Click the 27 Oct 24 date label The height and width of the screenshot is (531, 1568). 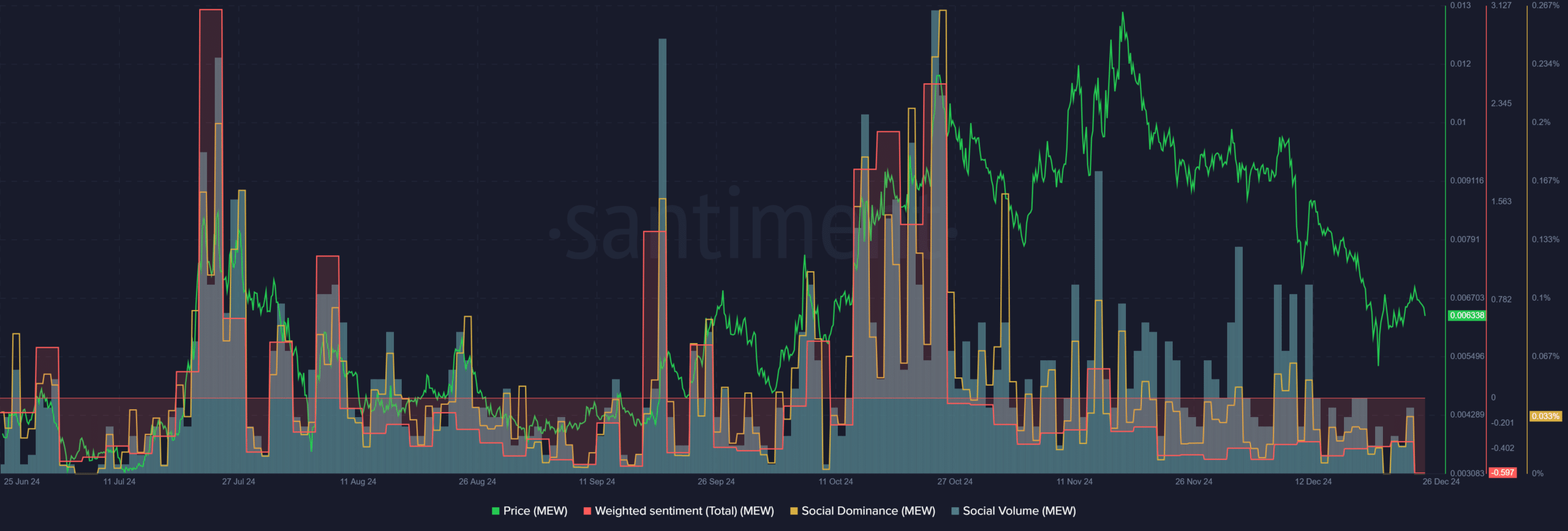955,481
